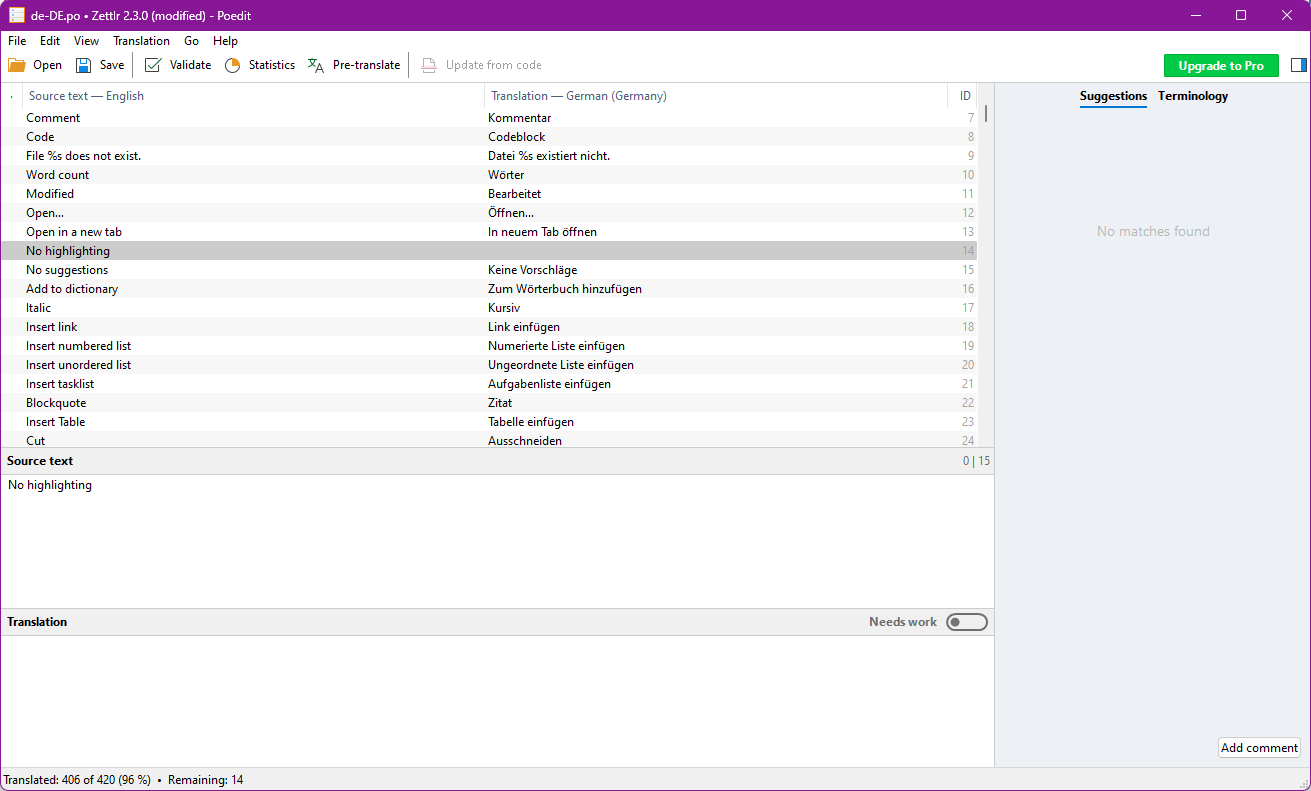Viewport: 1311px width, 791px height.
Task: Open the Edit menu
Action: (x=50, y=41)
